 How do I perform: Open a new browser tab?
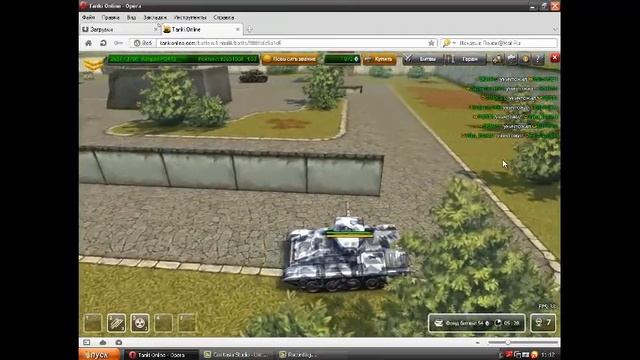point(249,29)
